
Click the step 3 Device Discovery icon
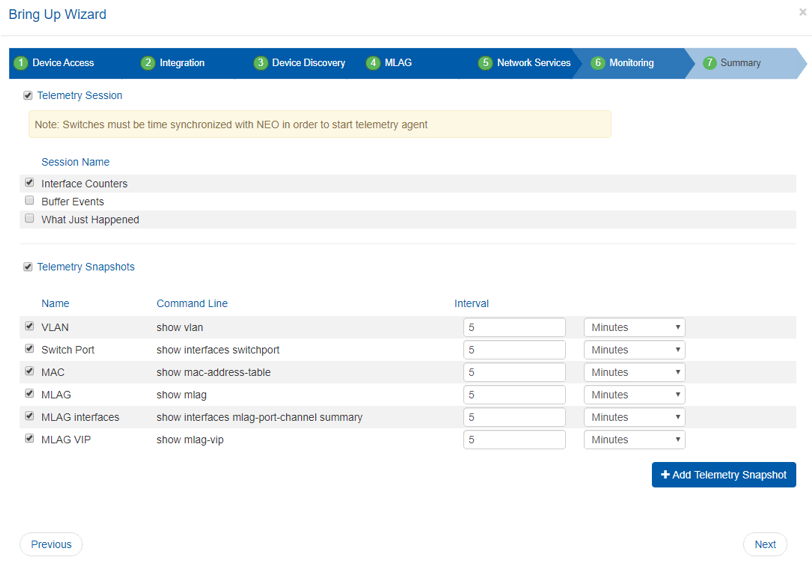(x=260, y=63)
